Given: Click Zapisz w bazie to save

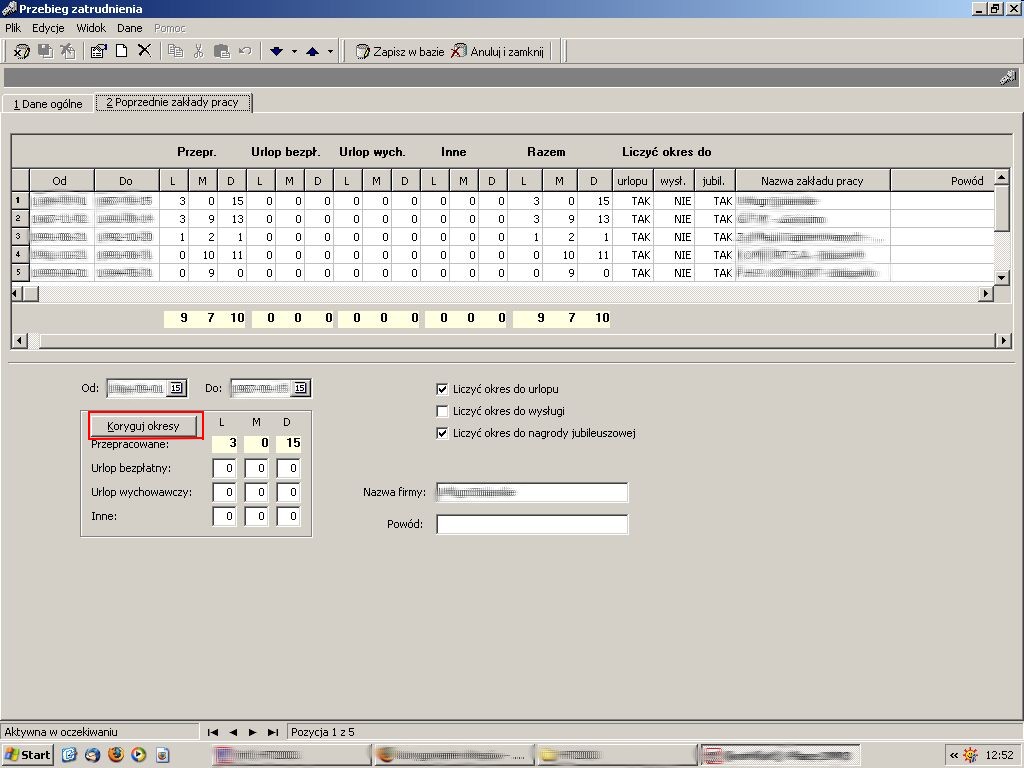Looking at the screenshot, I should pyautogui.click(x=400, y=51).
